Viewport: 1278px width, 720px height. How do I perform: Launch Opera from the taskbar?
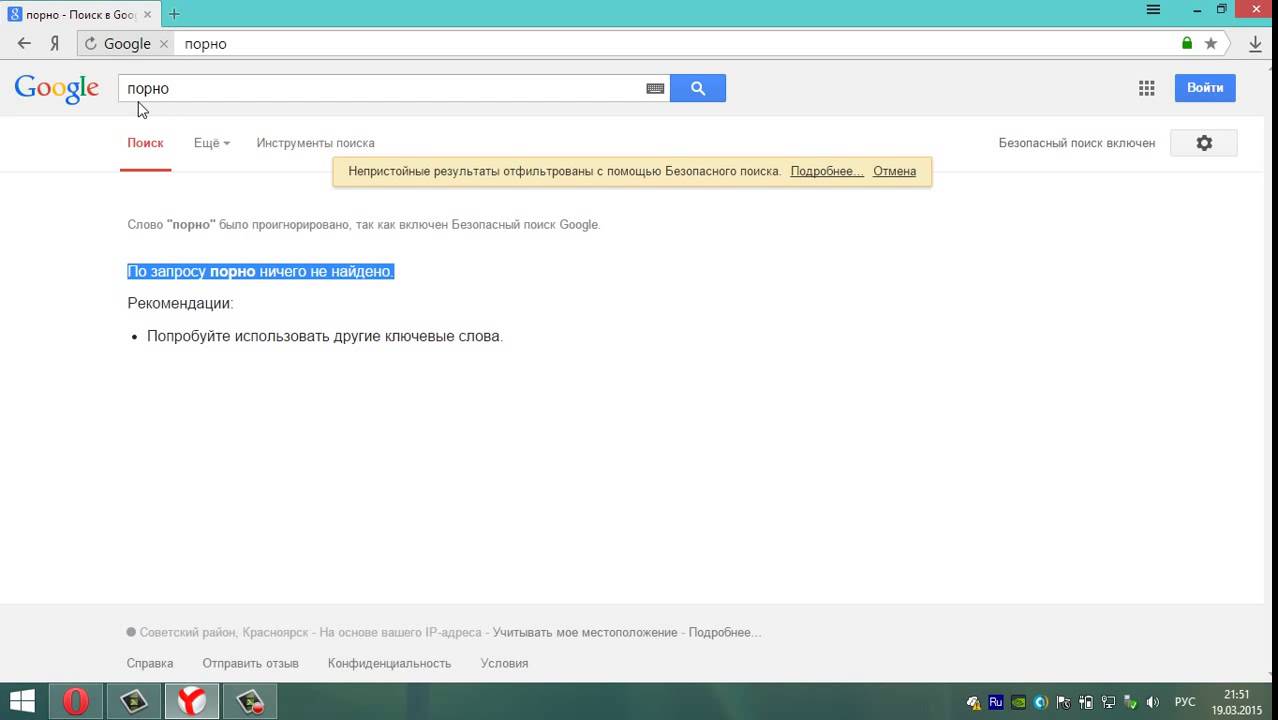click(x=76, y=701)
